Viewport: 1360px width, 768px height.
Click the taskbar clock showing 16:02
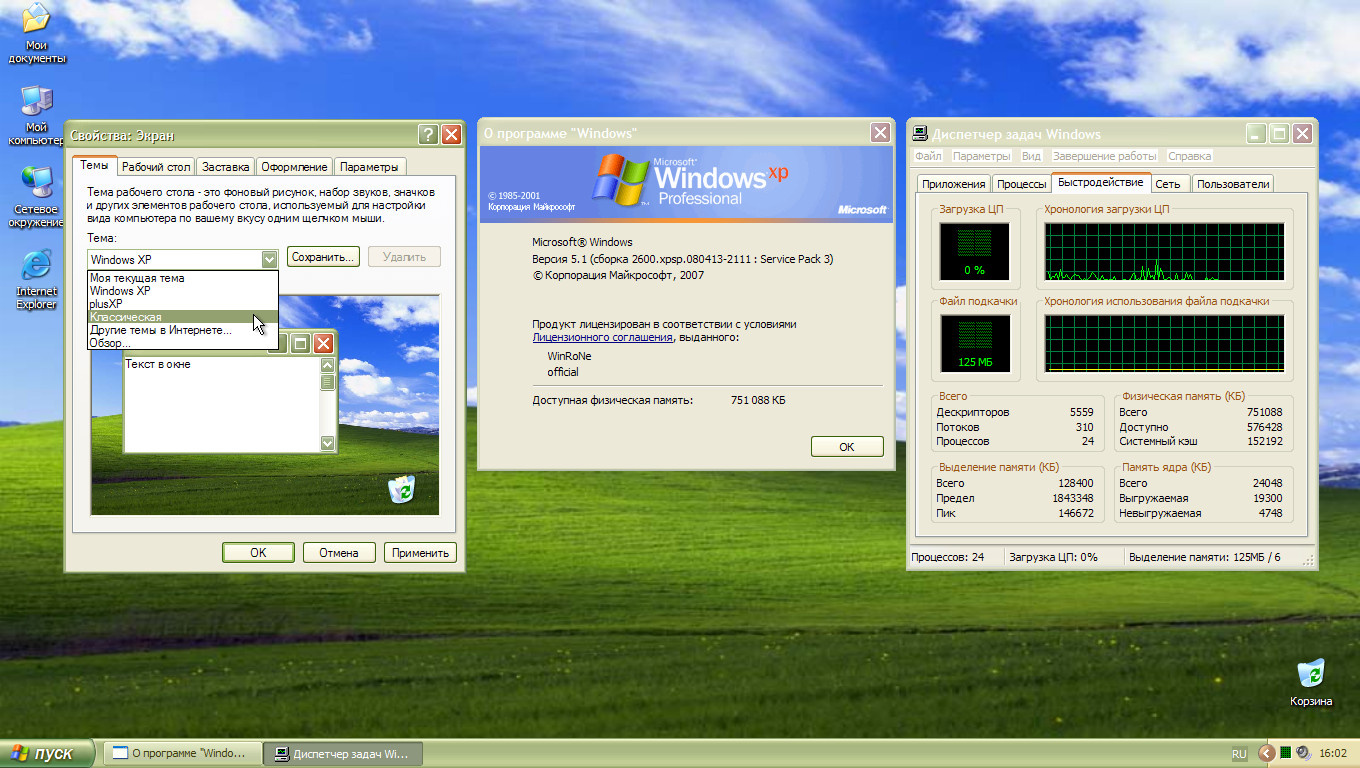point(1333,754)
